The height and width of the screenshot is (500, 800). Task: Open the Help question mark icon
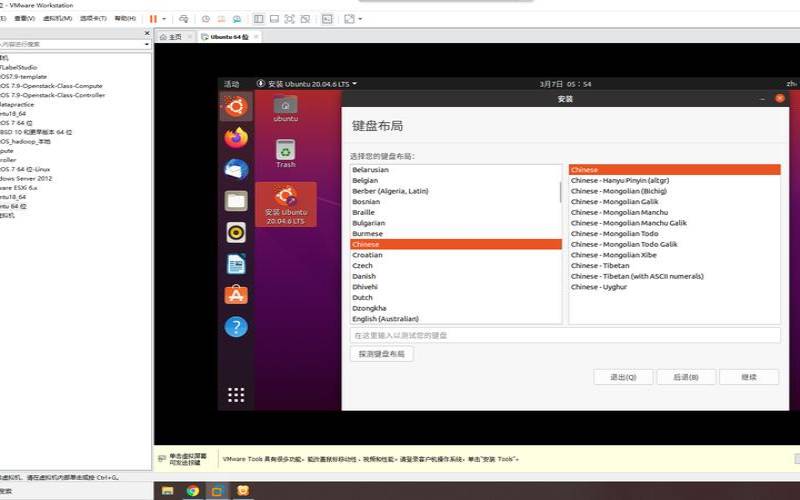point(236,327)
